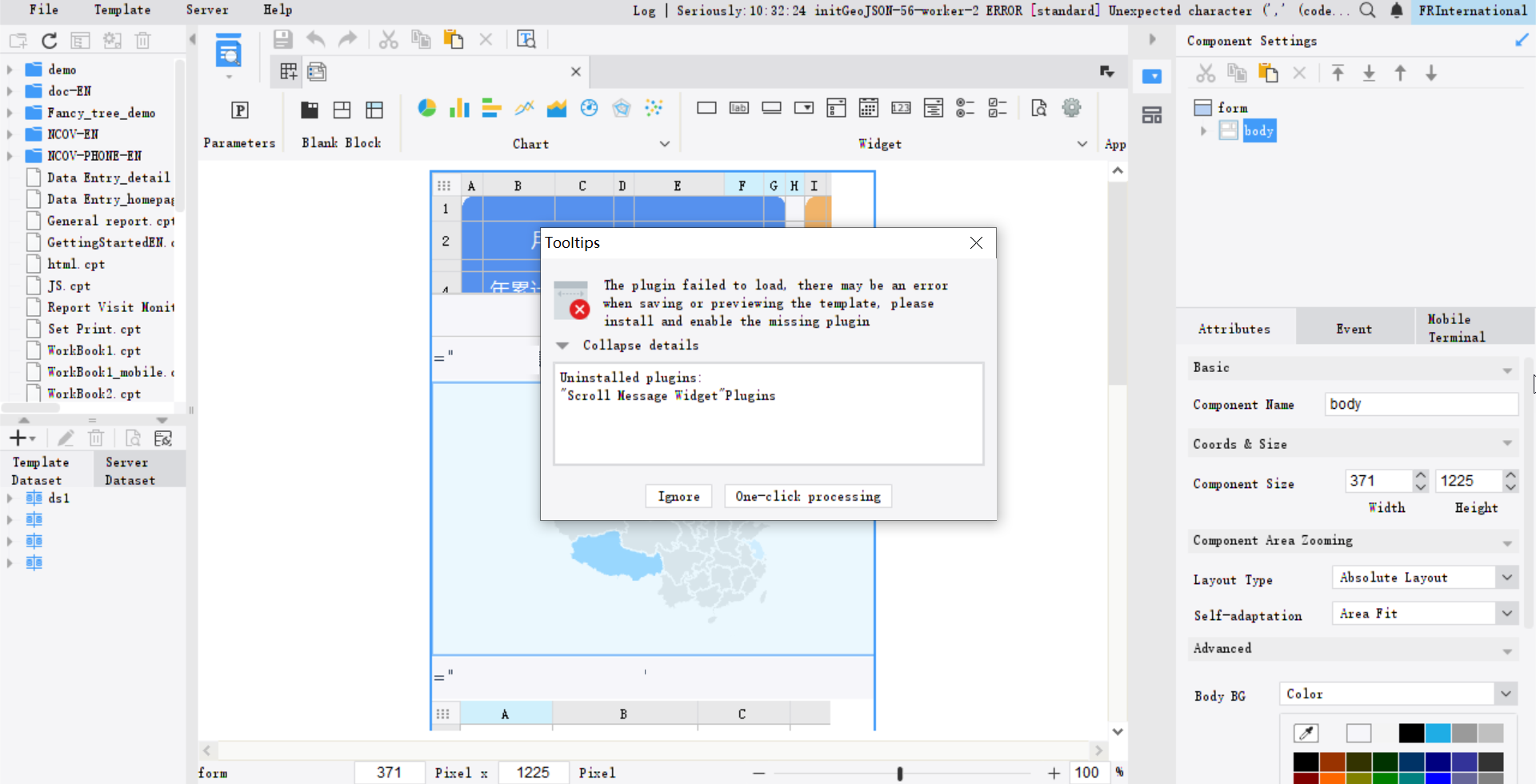The image size is (1536, 784).
Task: Insert a line chart icon
Action: point(524,108)
